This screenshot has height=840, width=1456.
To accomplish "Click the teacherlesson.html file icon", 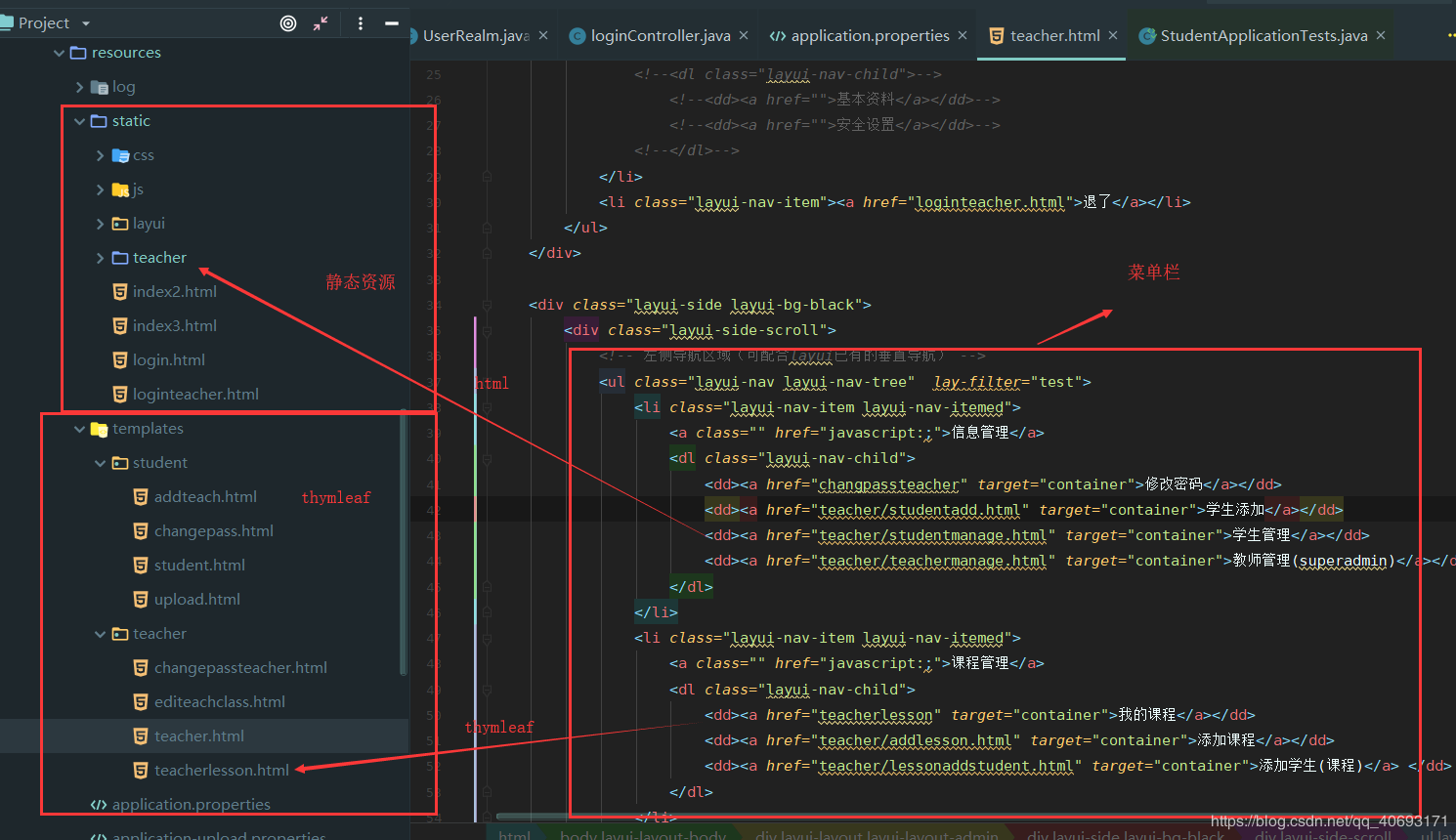I will pyautogui.click(x=141, y=771).
